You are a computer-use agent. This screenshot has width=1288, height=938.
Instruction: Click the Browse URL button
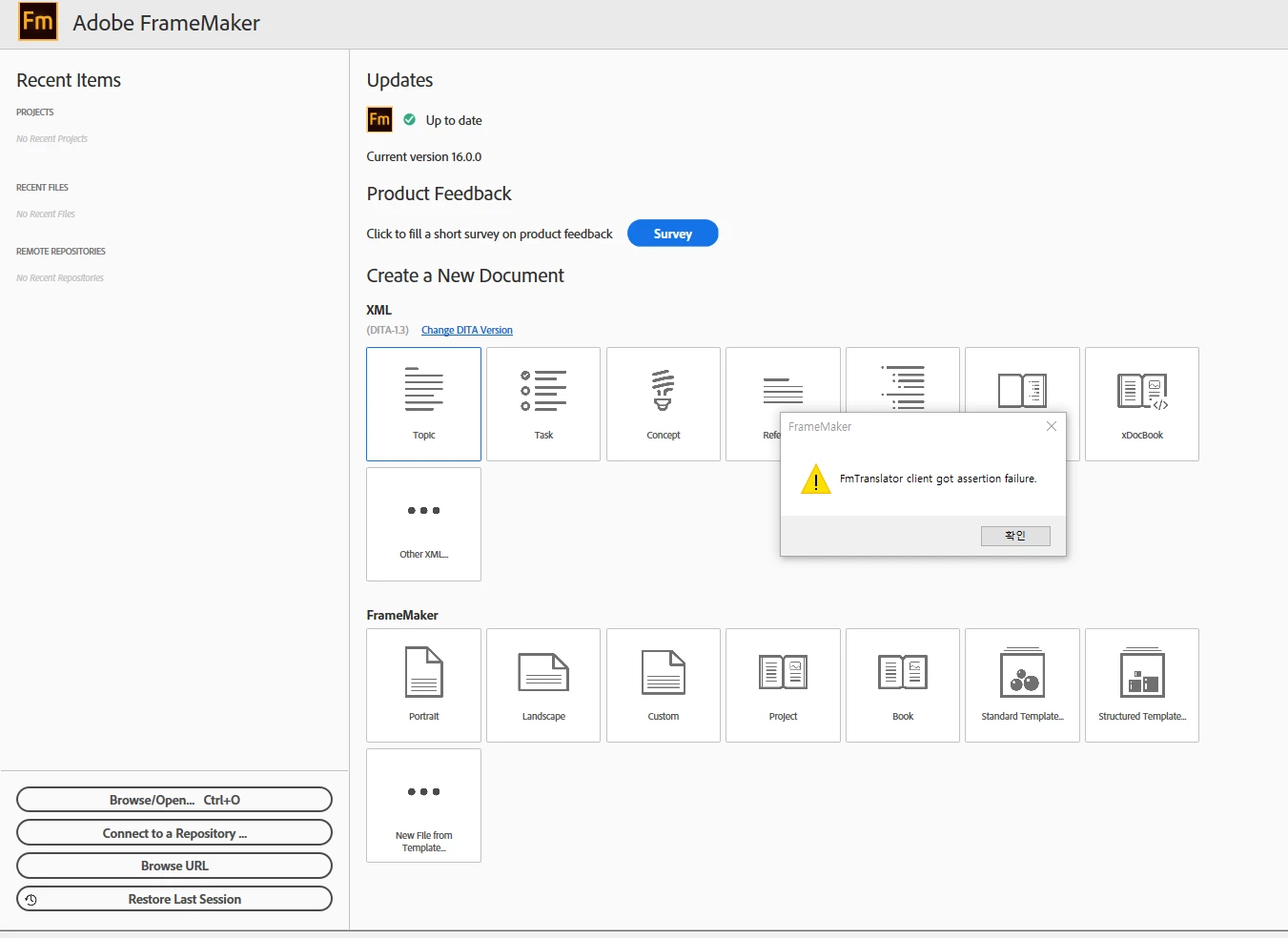coord(174,866)
